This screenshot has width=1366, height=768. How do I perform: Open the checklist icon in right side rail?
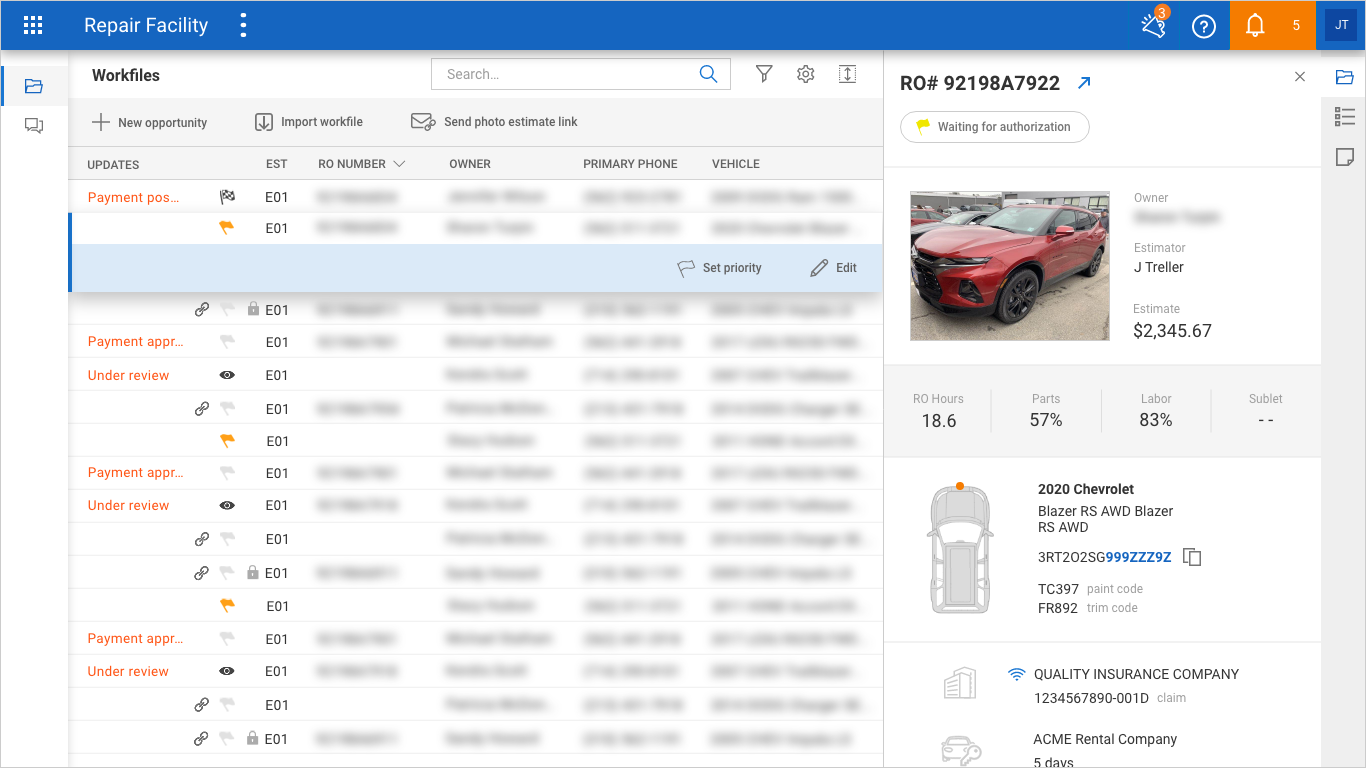pyautogui.click(x=1344, y=117)
